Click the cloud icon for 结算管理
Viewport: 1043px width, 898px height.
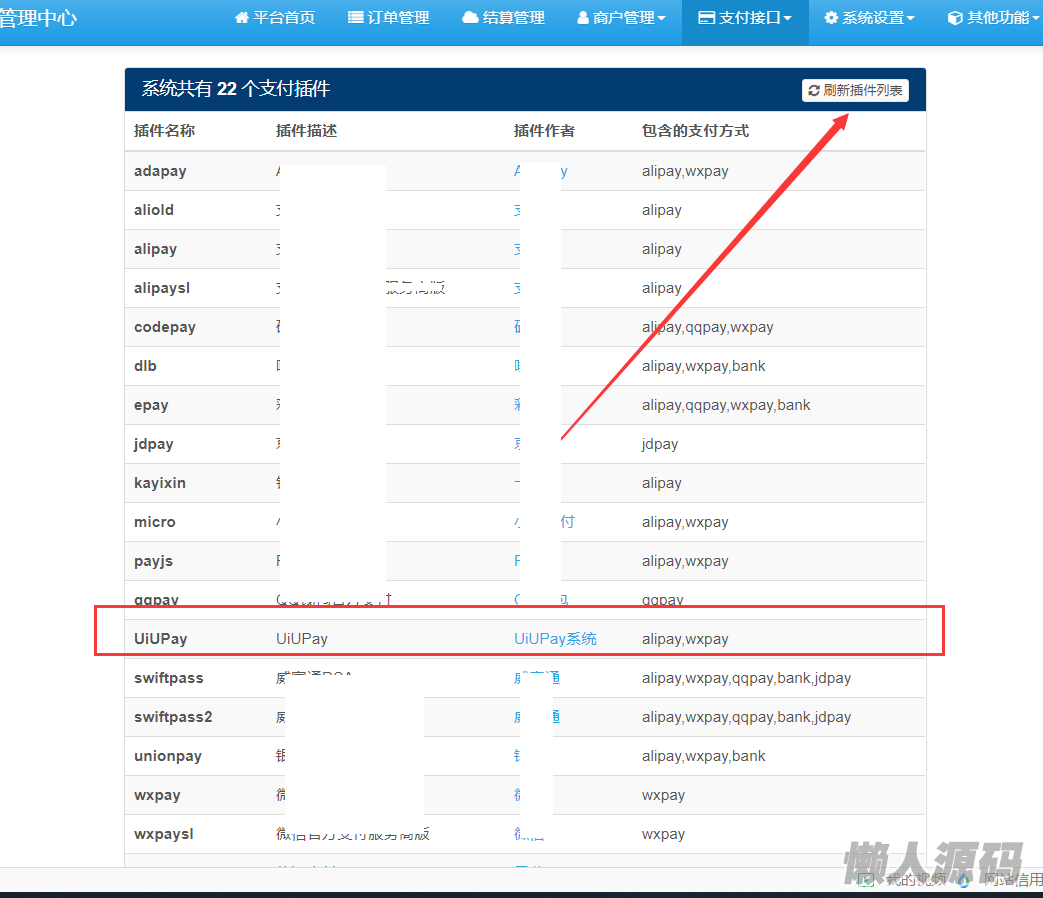470,18
